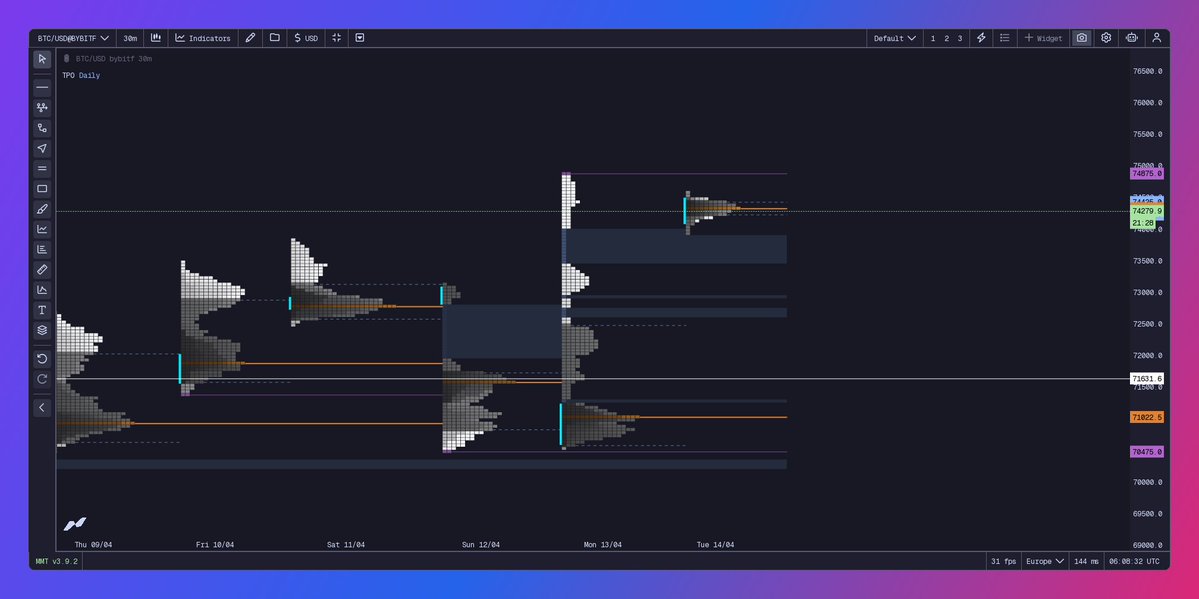Screen dimensions: 1199x599
Task: Click the undo arrow
Action: tap(42, 359)
